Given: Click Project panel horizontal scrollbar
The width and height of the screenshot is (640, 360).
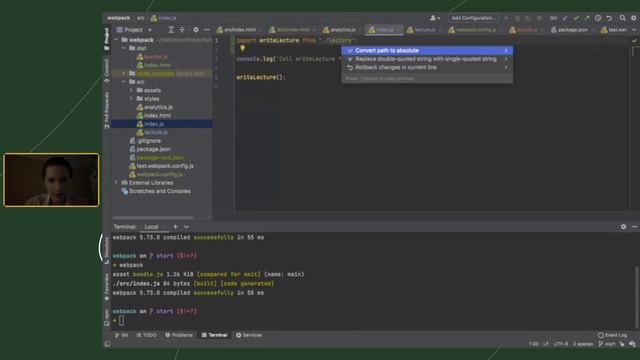Looking at the screenshot, I should [153, 218].
